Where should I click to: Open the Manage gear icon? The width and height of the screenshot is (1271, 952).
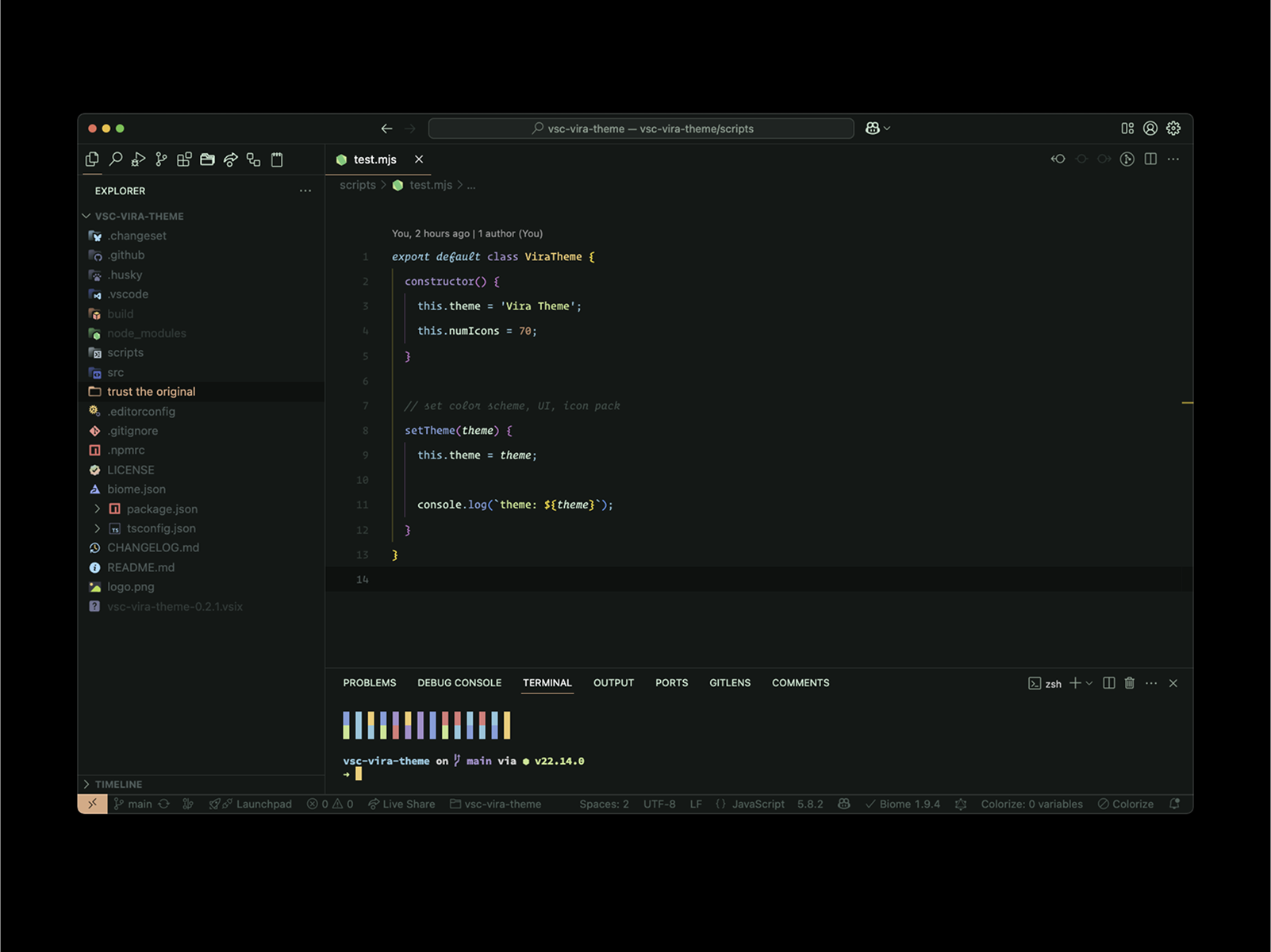pyautogui.click(x=1173, y=129)
